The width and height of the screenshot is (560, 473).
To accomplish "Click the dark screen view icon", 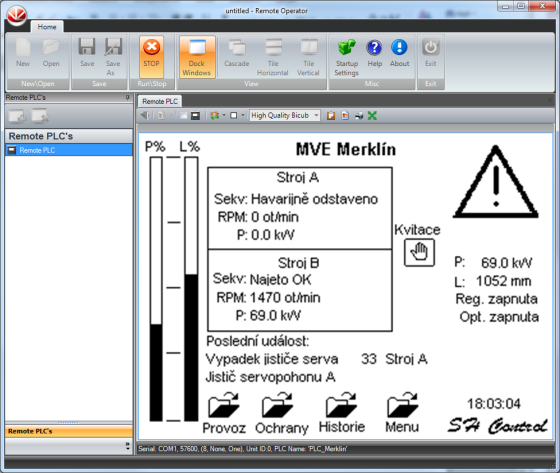I will point(195,115).
